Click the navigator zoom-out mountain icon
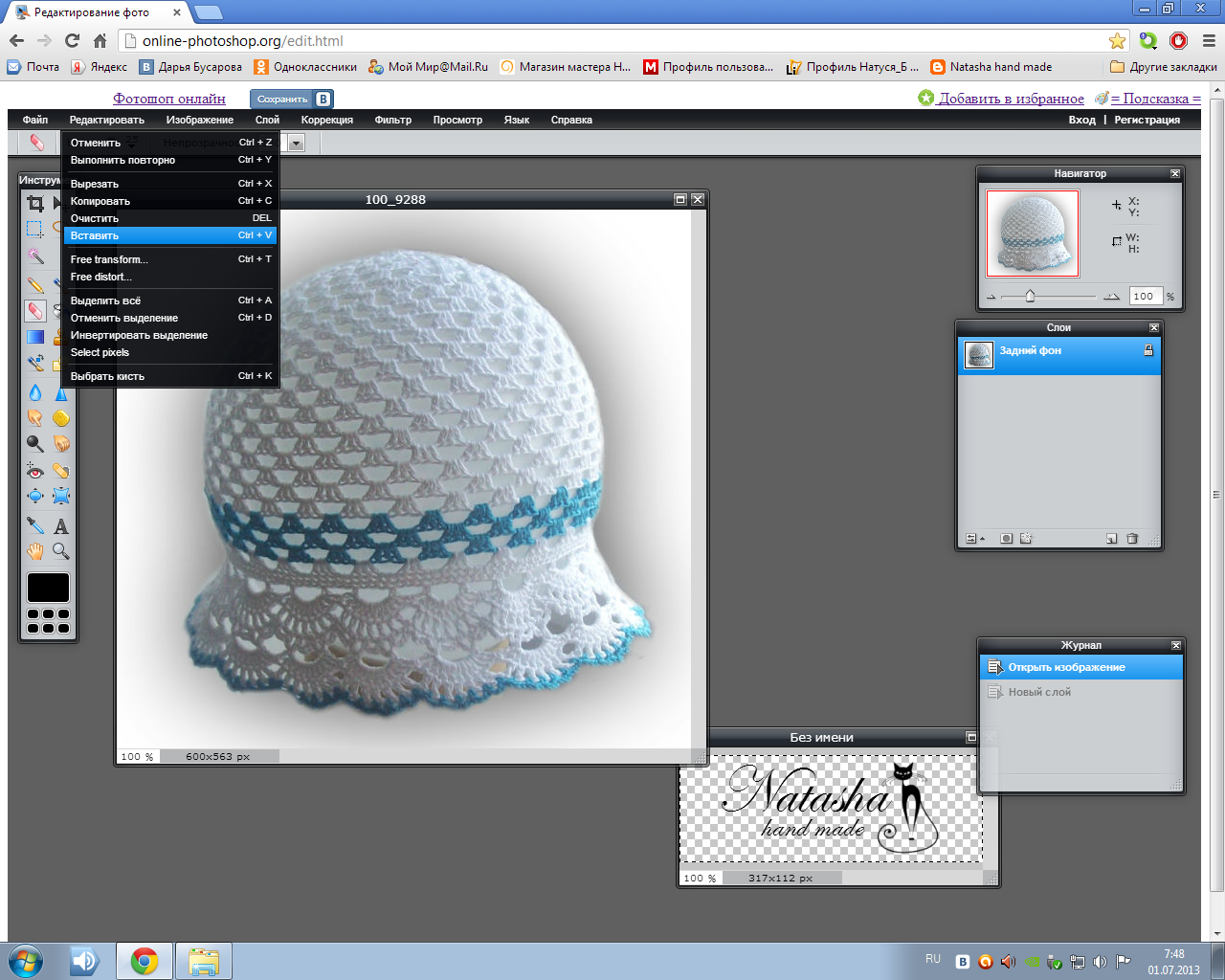This screenshot has height=980, width=1225. pos(991,297)
